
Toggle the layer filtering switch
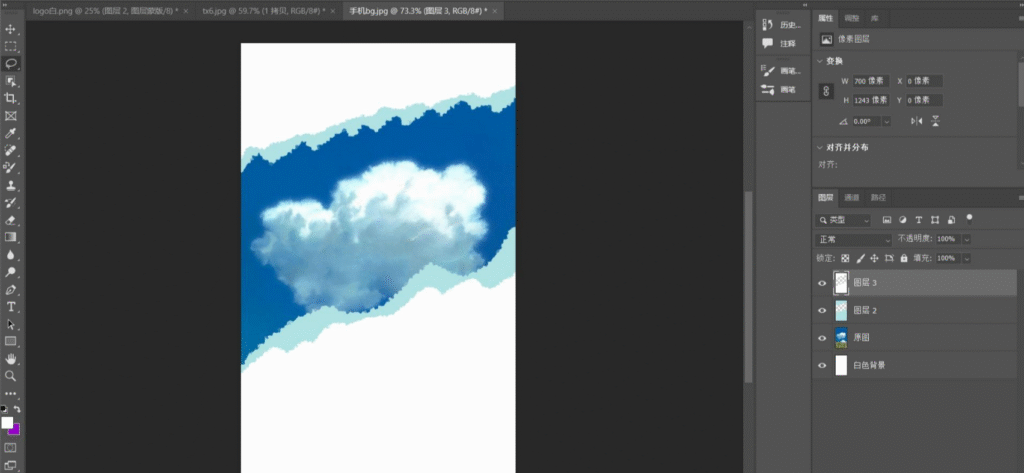[969, 219]
